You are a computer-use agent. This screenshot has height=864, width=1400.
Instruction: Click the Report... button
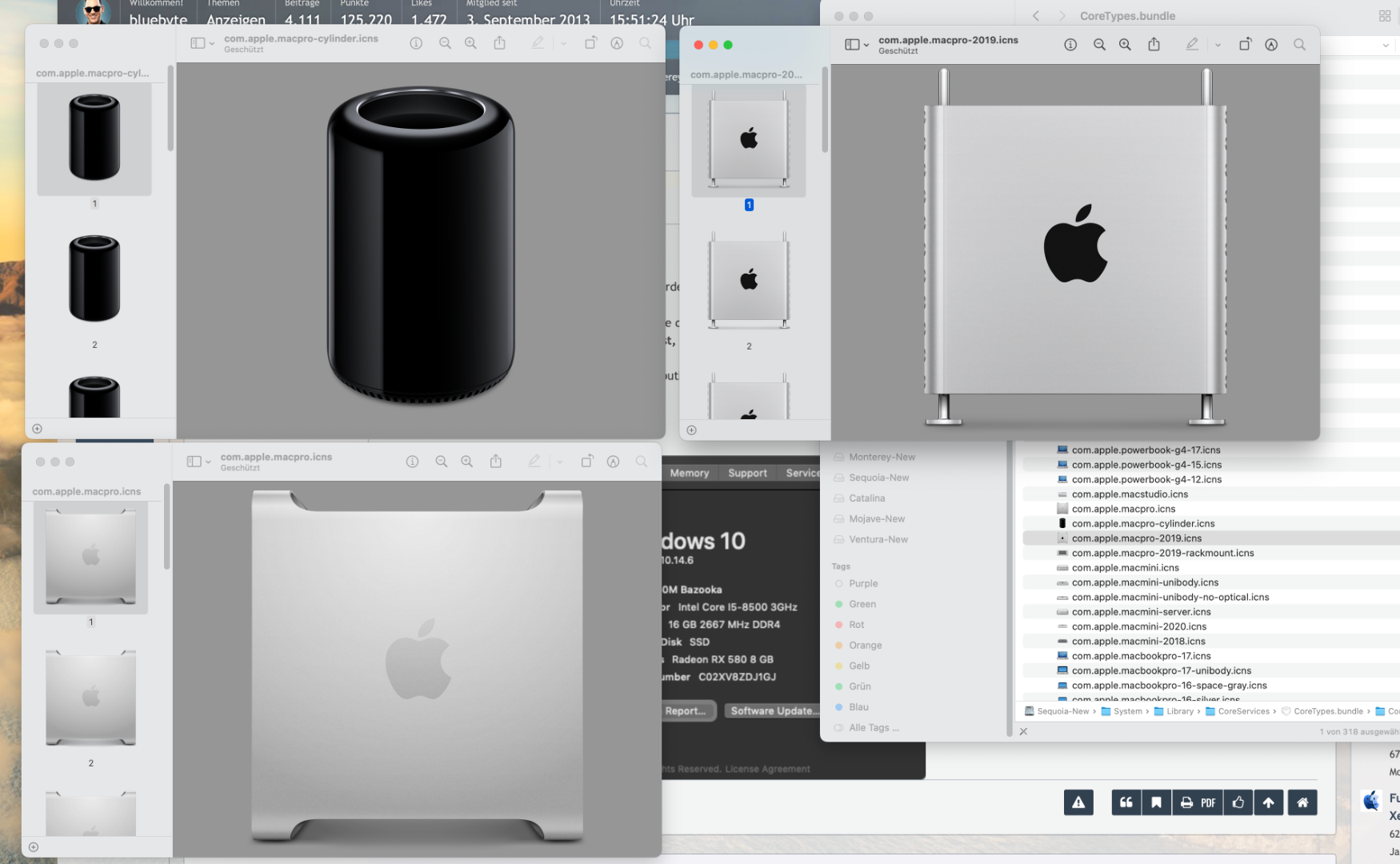pos(685,710)
